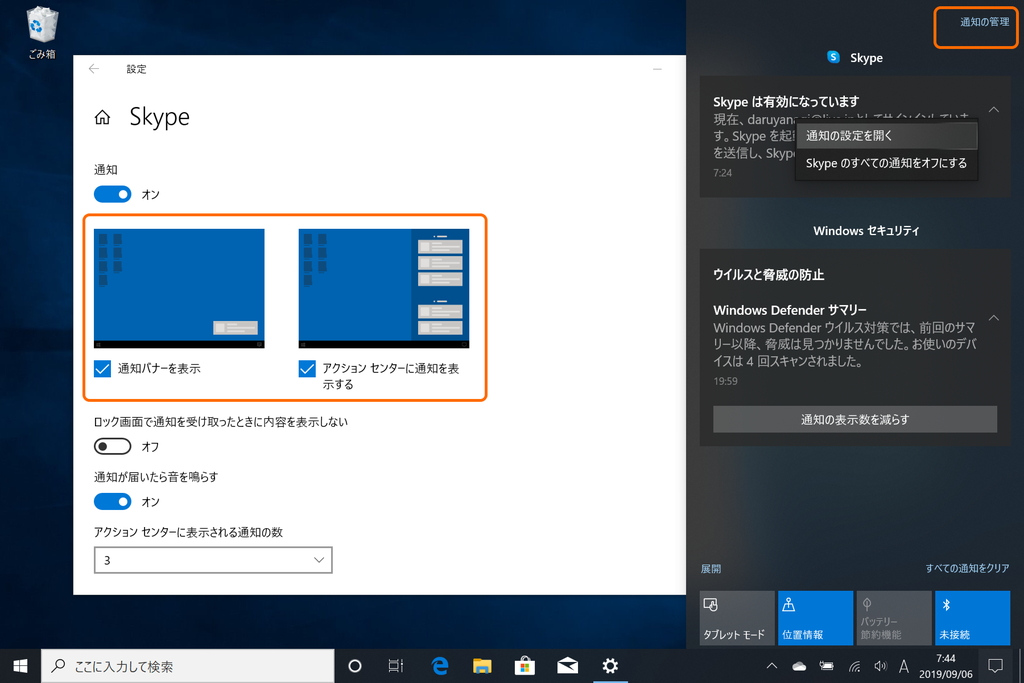Click the taskbar search input field
This screenshot has height=683, width=1024.
(180, 666)
